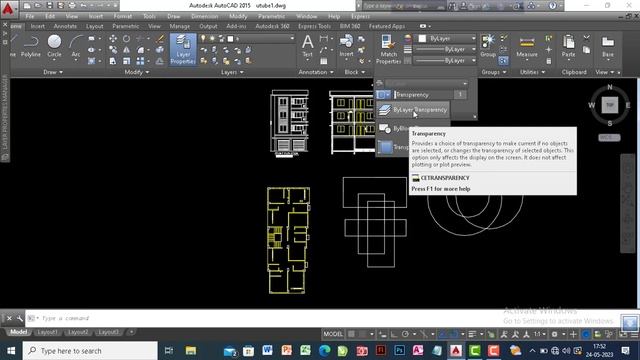Click the Match Properties tool
640x360 pixels.
click(x=388, y=49)
